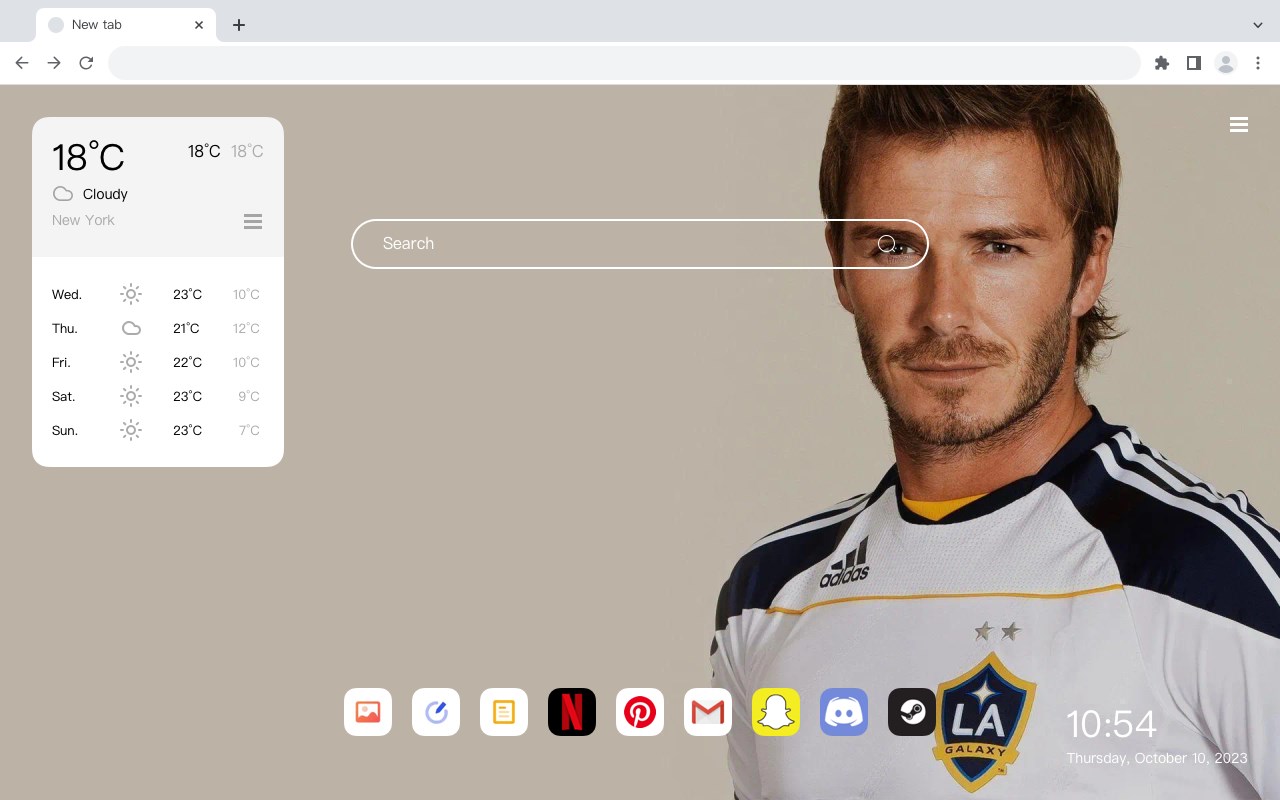Close the New tab tab
The image size is (1280, 800).
coord(199,25)
